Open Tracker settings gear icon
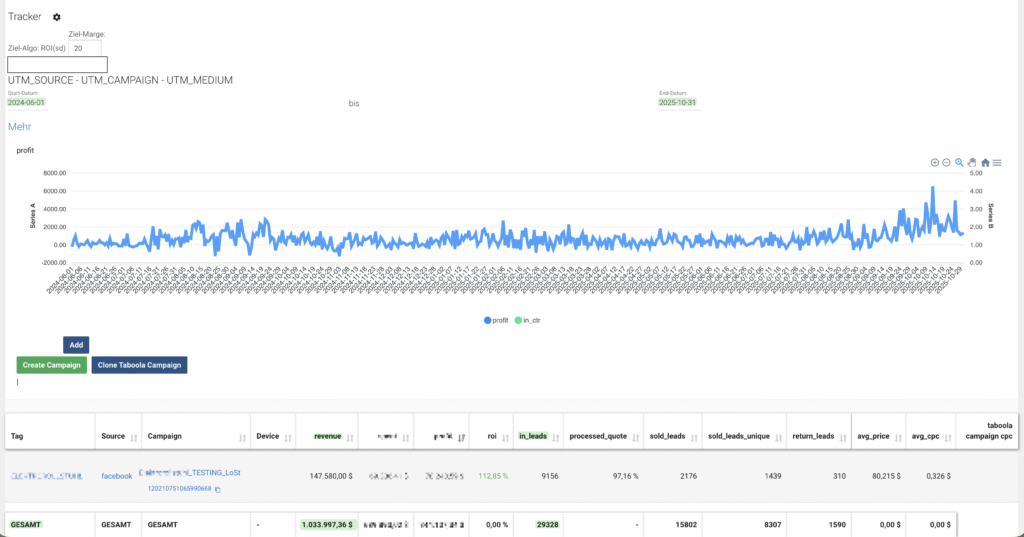 pos(57,17)
